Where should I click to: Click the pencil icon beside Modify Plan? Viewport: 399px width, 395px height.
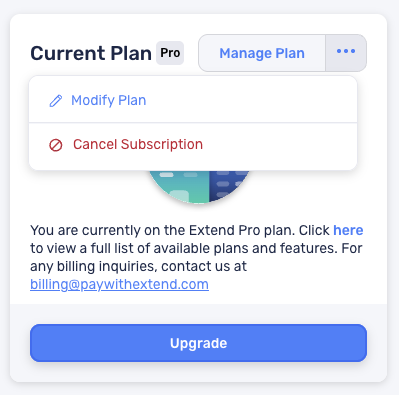56,101
